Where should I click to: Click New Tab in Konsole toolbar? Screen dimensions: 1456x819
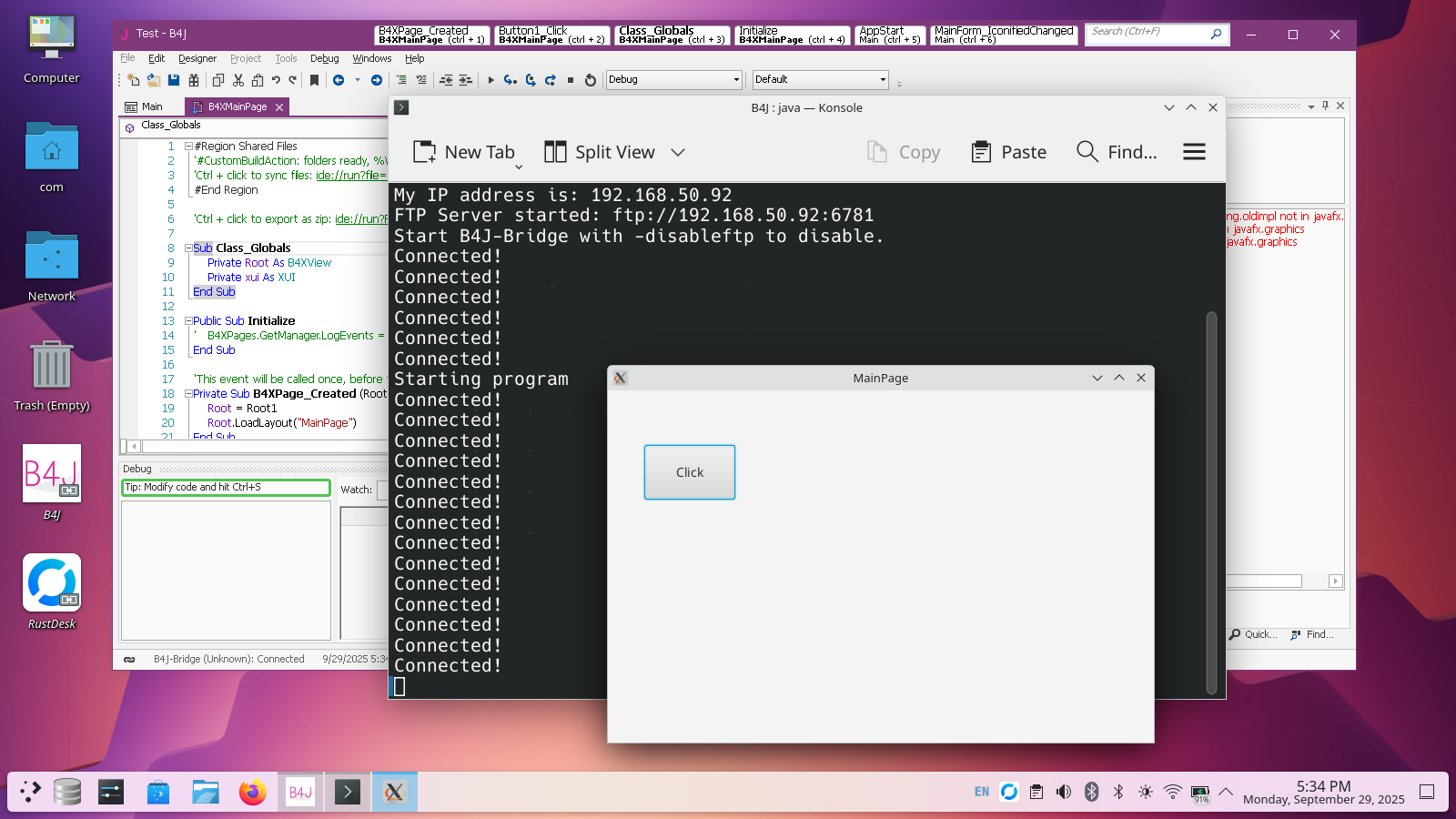click(464, 152)
